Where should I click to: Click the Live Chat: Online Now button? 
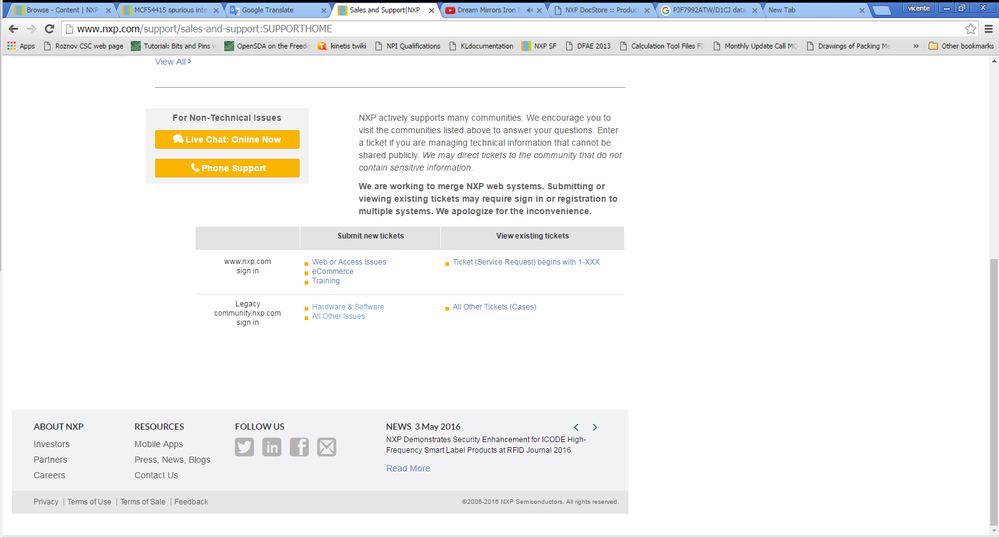point(227,140)
